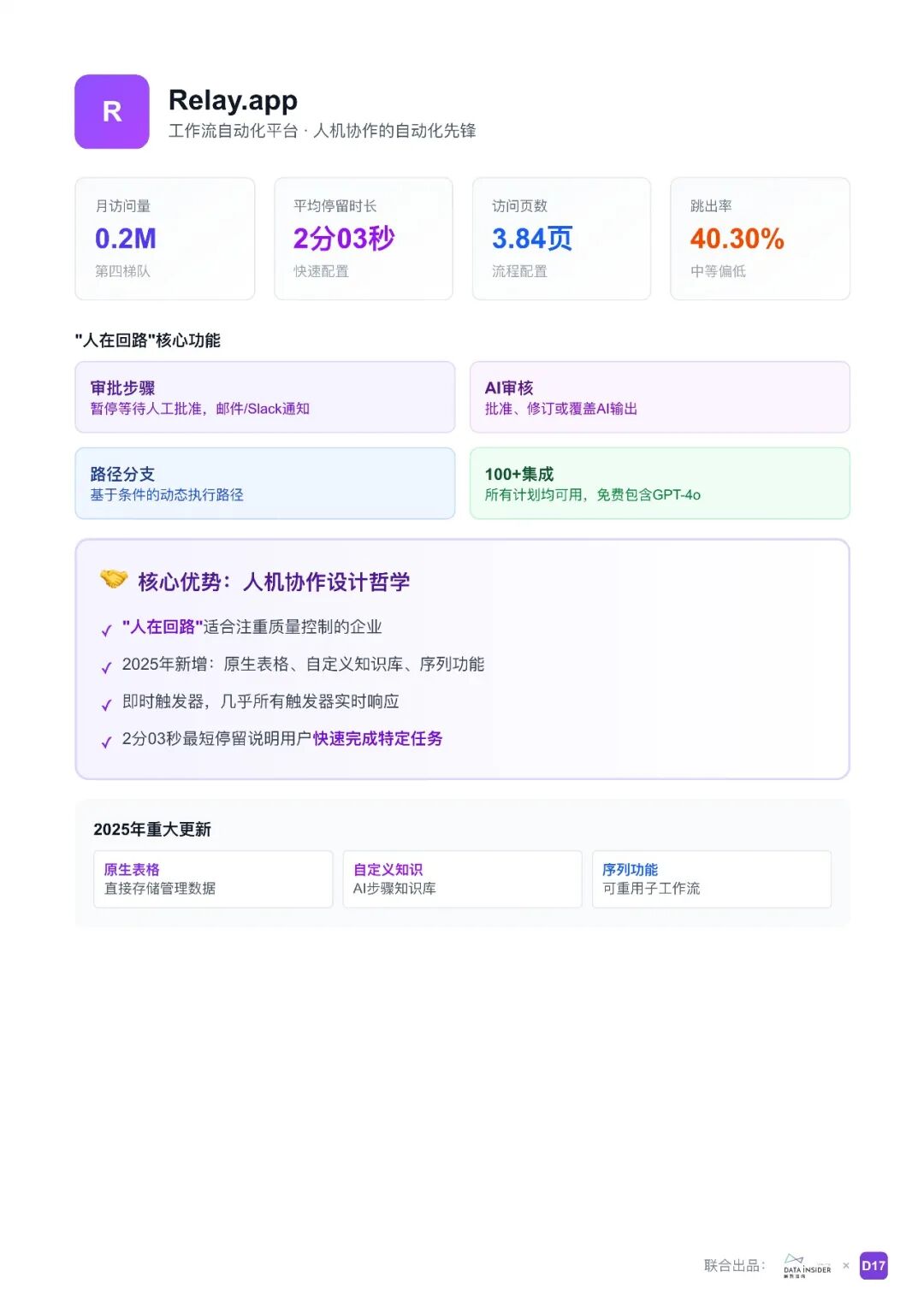The height and width of the screenshot is (1307, 924).
Task: Click heading 核心优势：人机协作设计哲学
Action: pyautogui.click(x=274, y=582)
